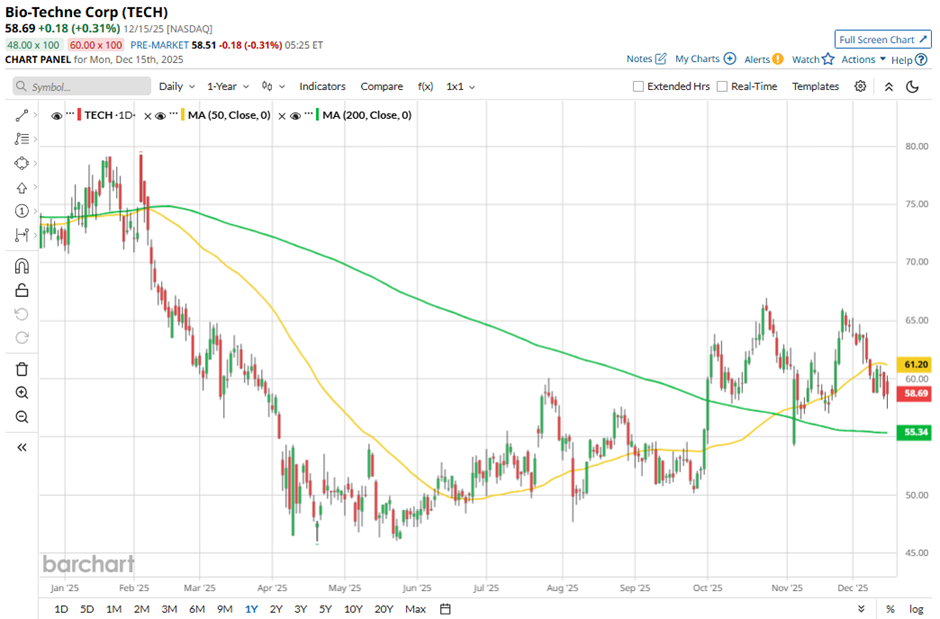Image resolution: width=940 pixels, height=619 pixels.
Task: Enable the Extended Hrs checkbox
Action: pyautogui.click(x=638, y=86)
